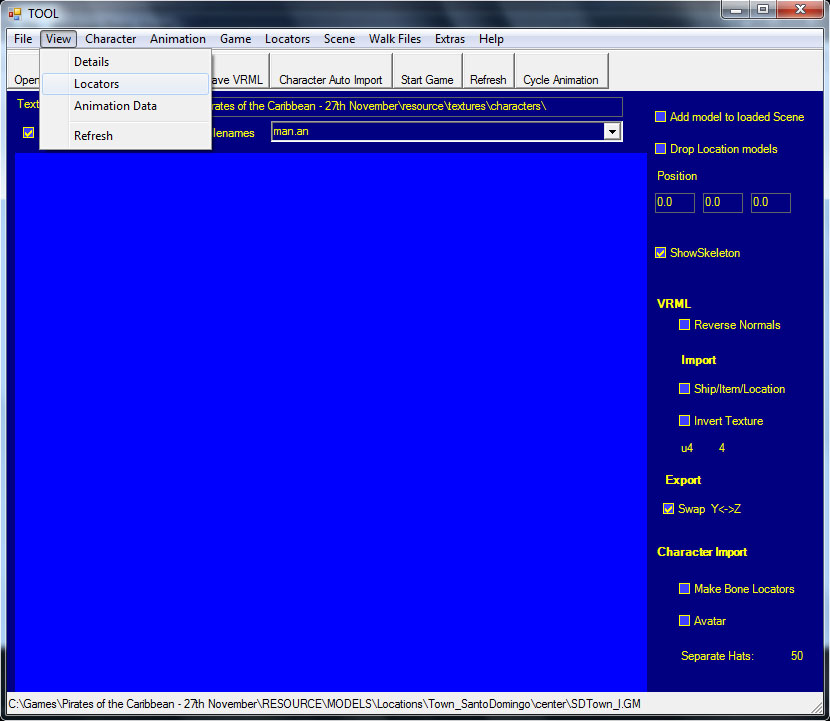Click the Position label

point(677,176)
